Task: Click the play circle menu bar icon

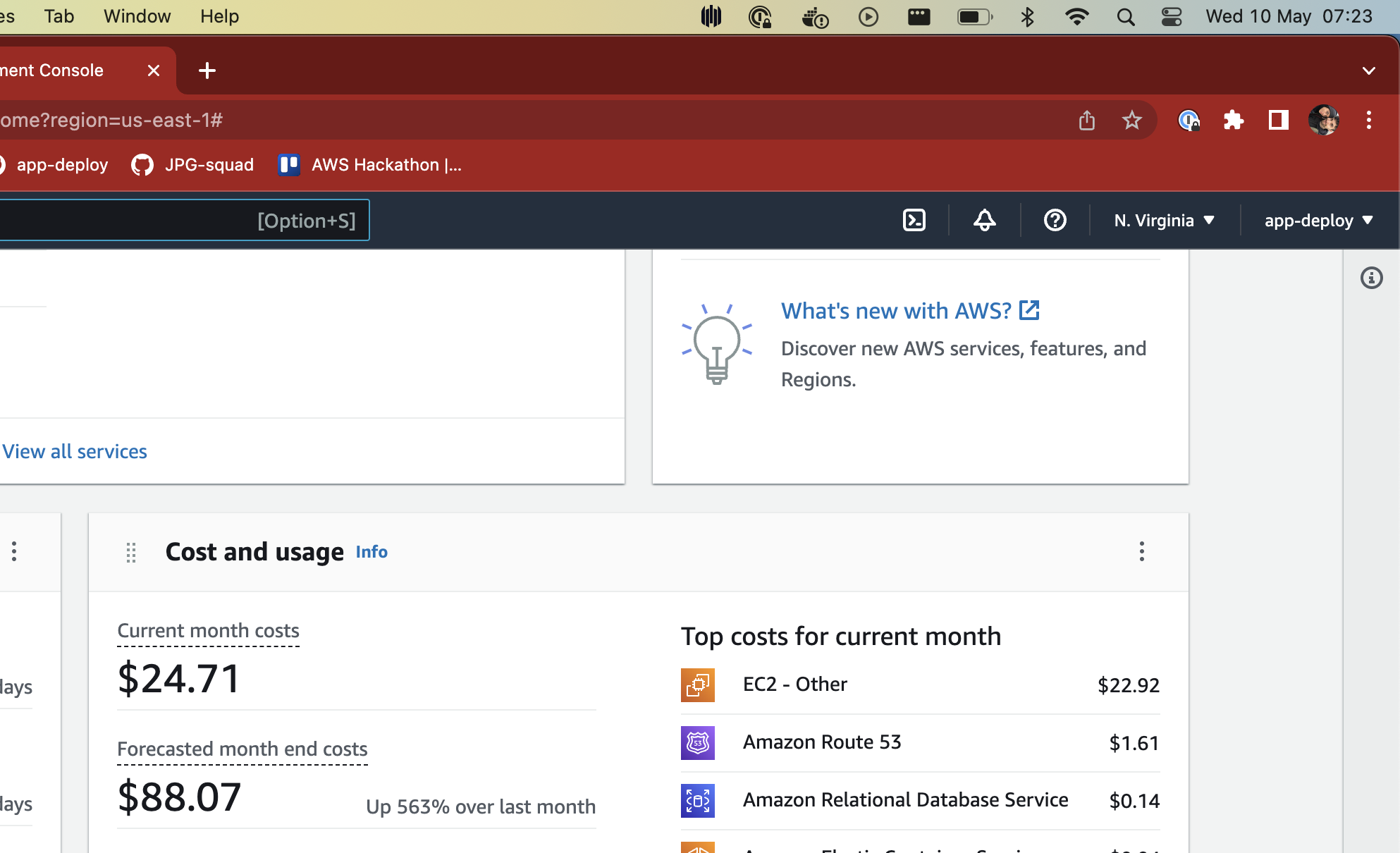Action: [x=868, y=17]
